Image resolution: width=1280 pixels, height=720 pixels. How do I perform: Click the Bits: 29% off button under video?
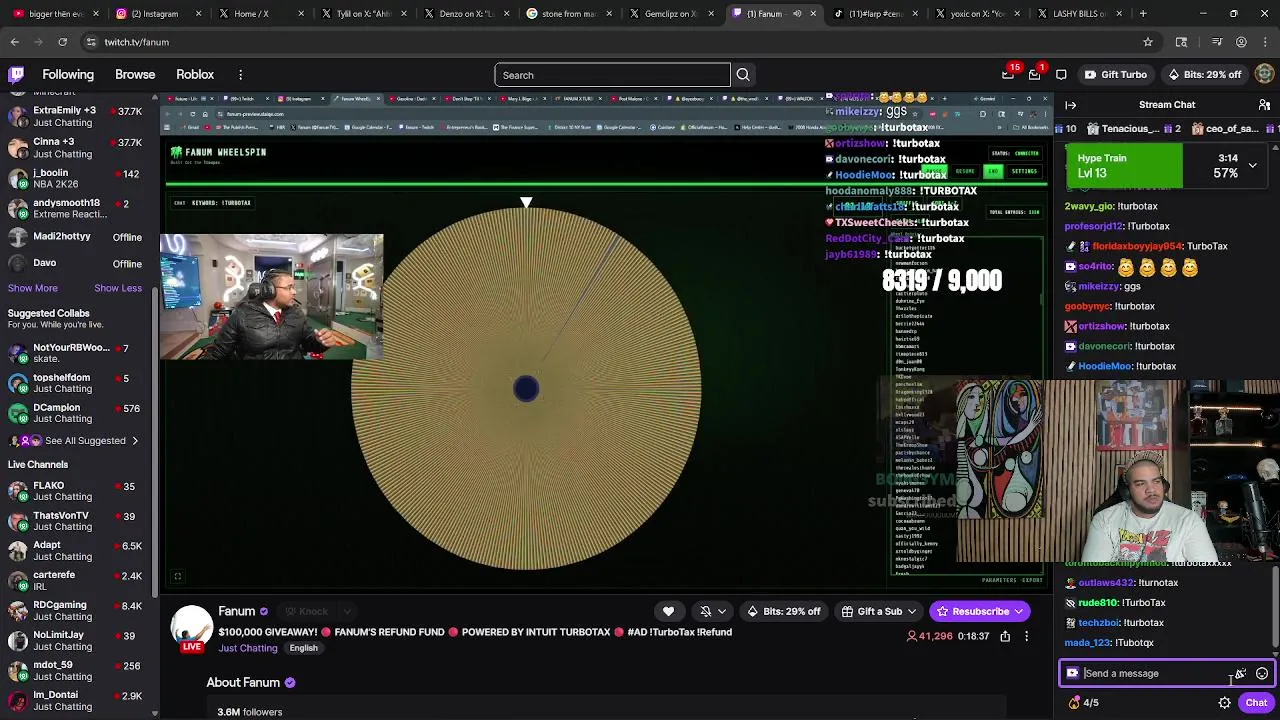783,611
